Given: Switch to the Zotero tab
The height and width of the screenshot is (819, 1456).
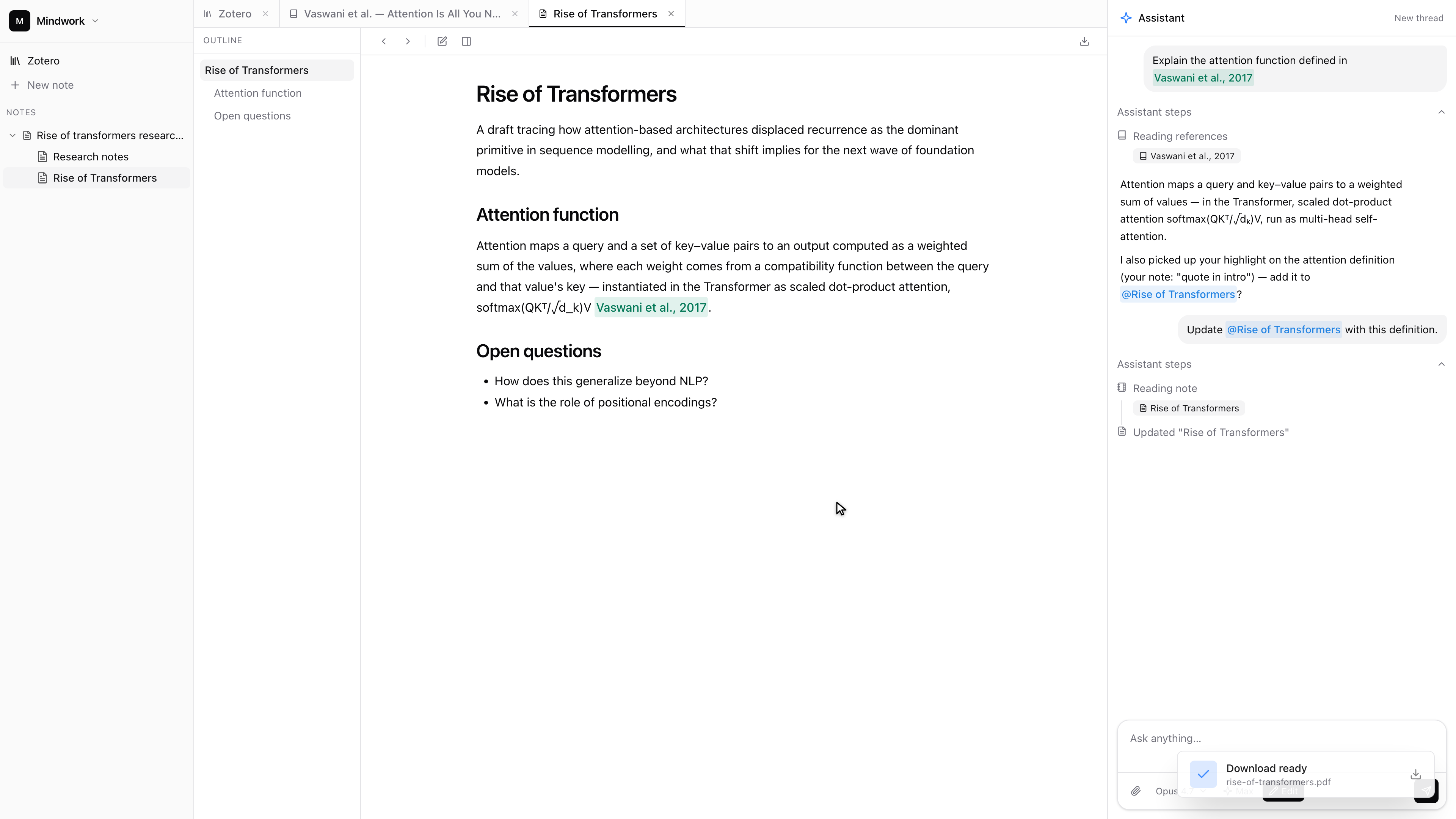Looking at the screenshot, I should point(235,14).
